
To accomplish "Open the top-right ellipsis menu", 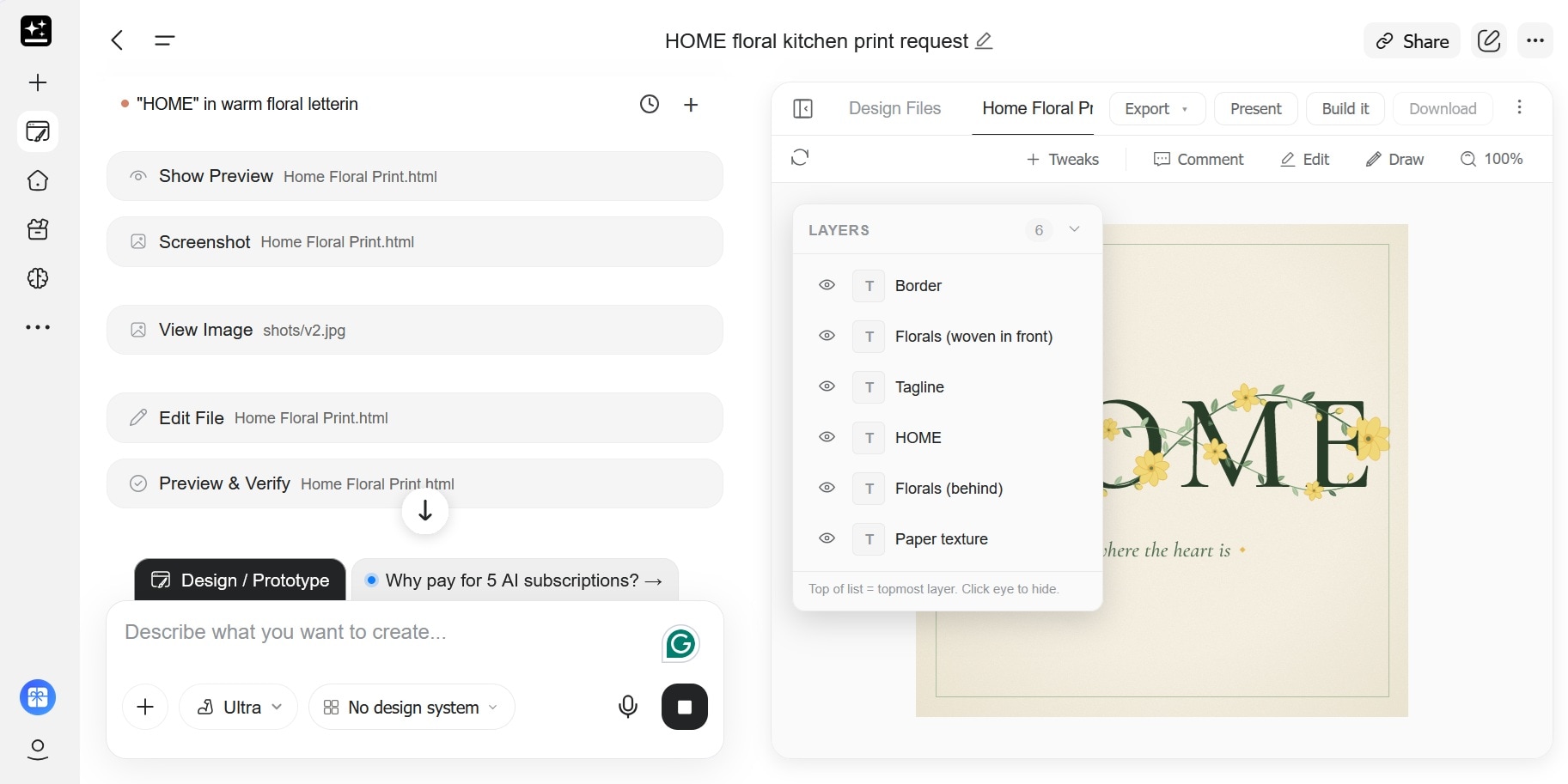I will click(1535, 40).
